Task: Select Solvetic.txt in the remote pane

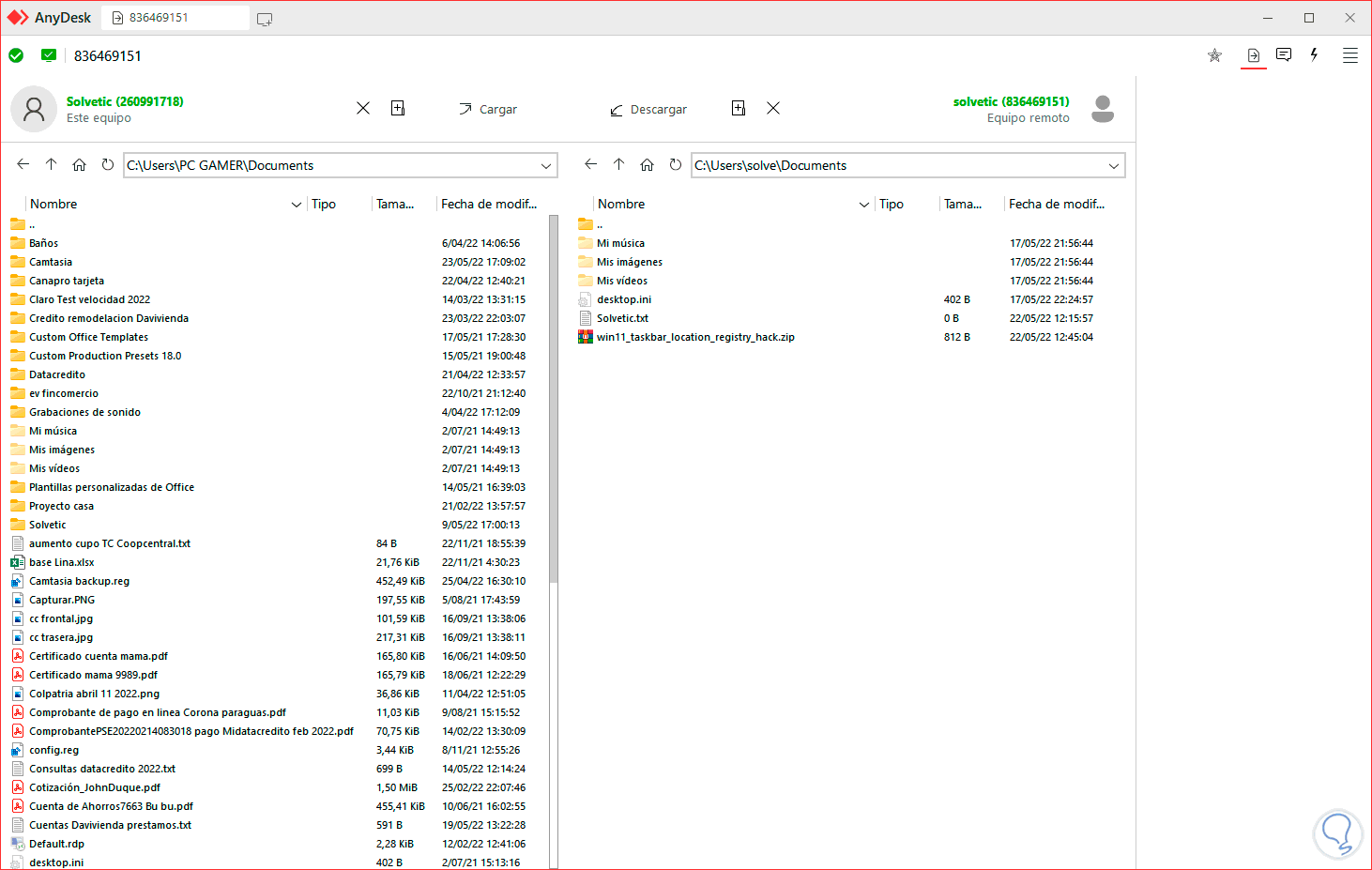Action: 622,318
